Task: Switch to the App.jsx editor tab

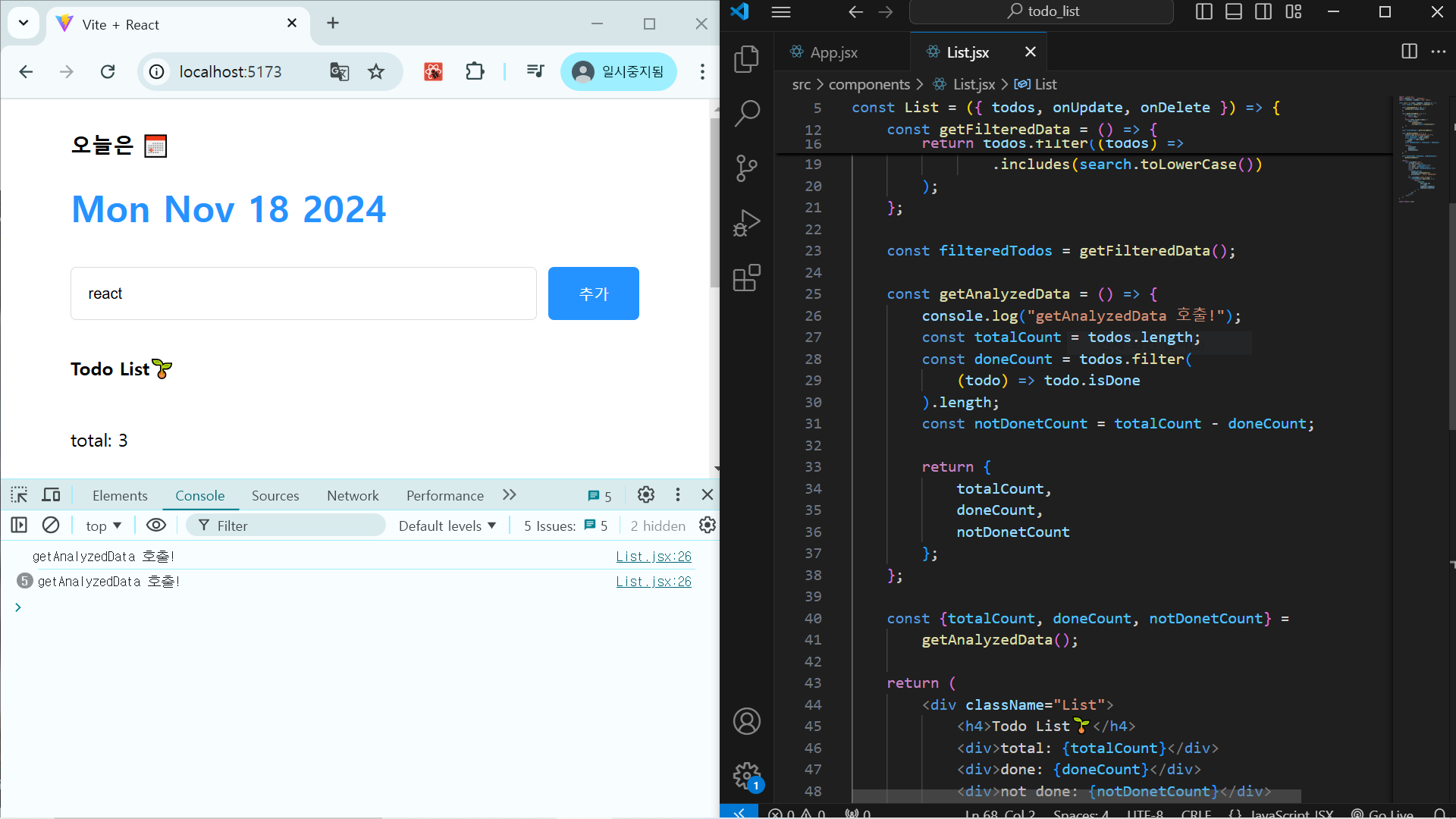Action: click(x=833, y=52)
